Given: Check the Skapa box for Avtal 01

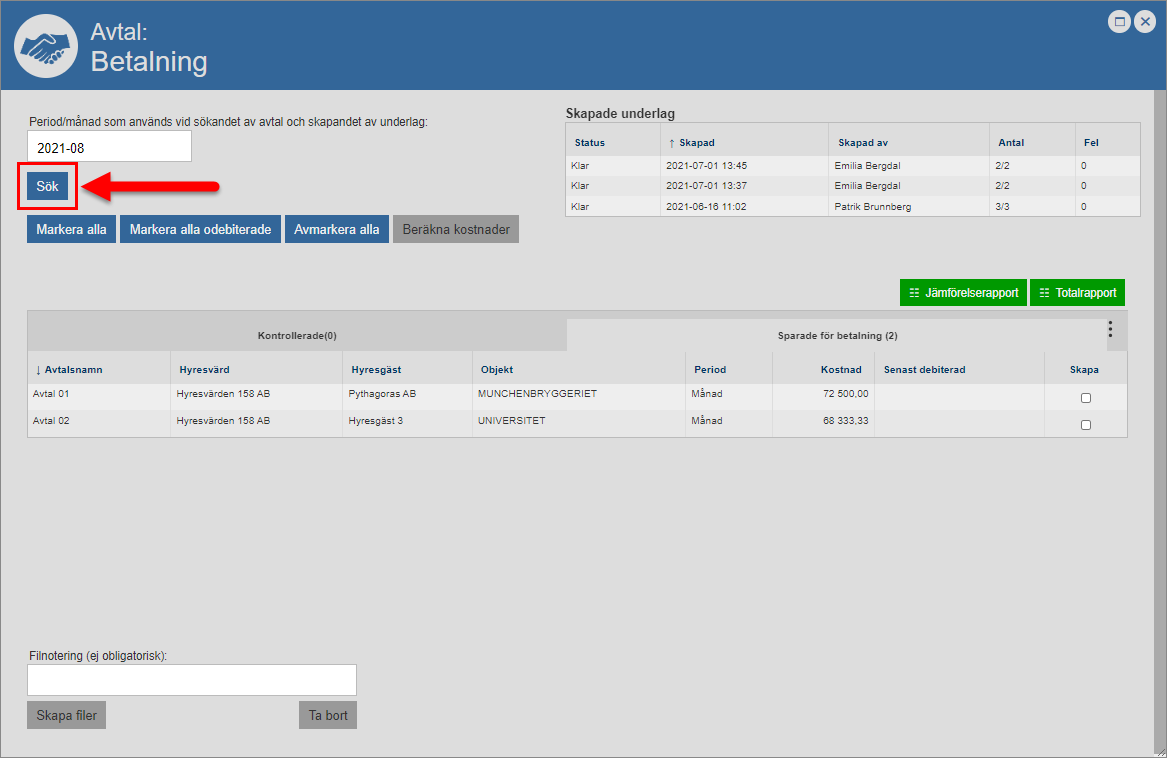Looking at the screenshot, I should 1086,398.
